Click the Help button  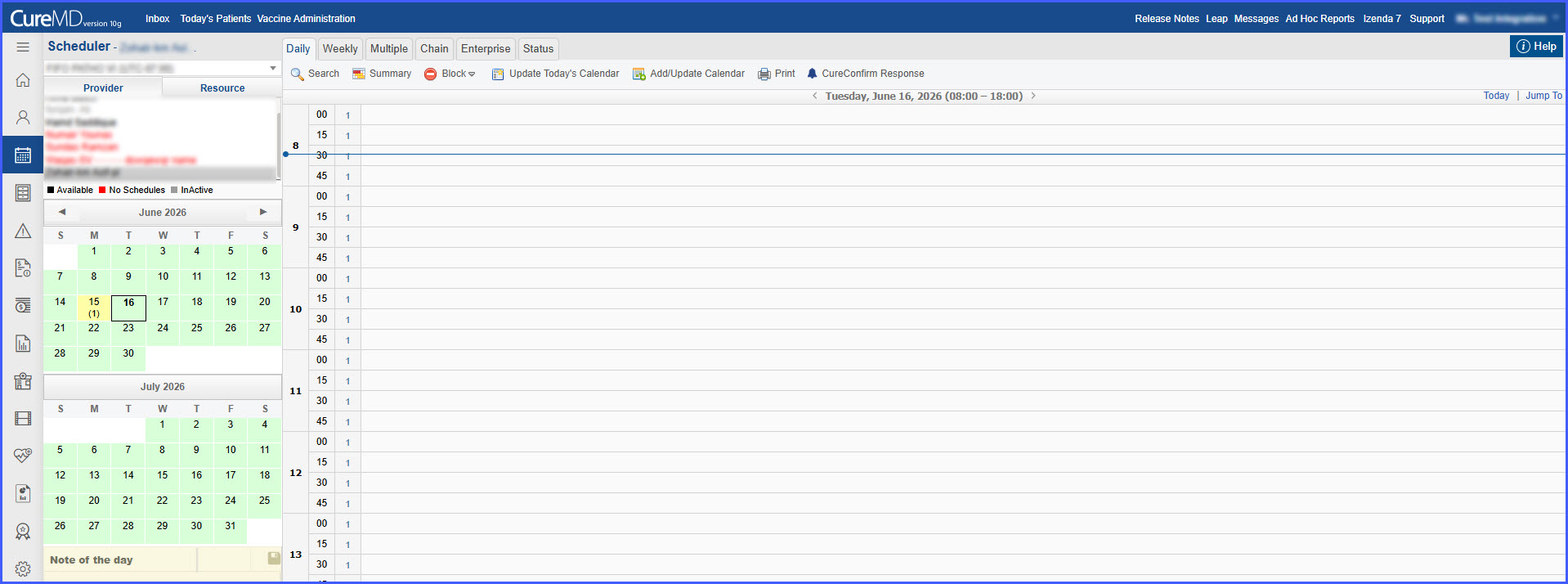(x=1536, y=47)
